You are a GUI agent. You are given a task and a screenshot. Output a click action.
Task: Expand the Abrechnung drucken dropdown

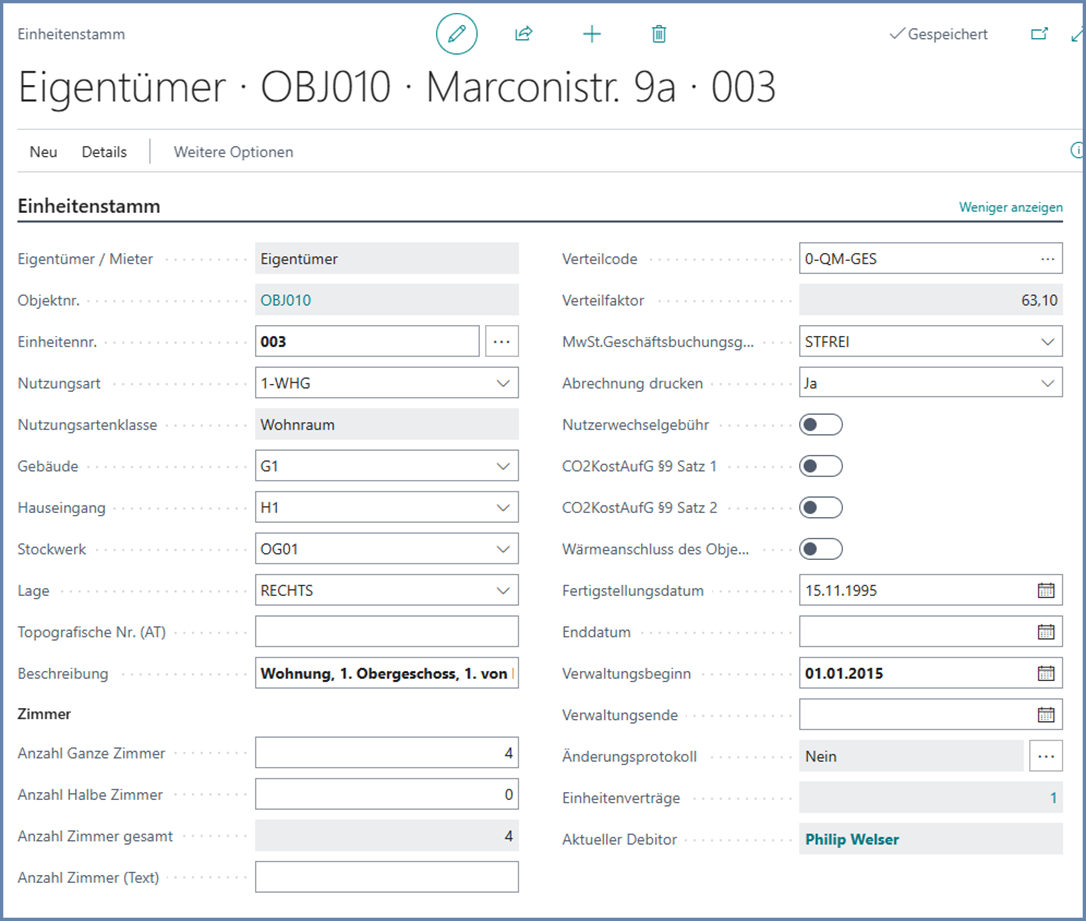[1047, 383]
